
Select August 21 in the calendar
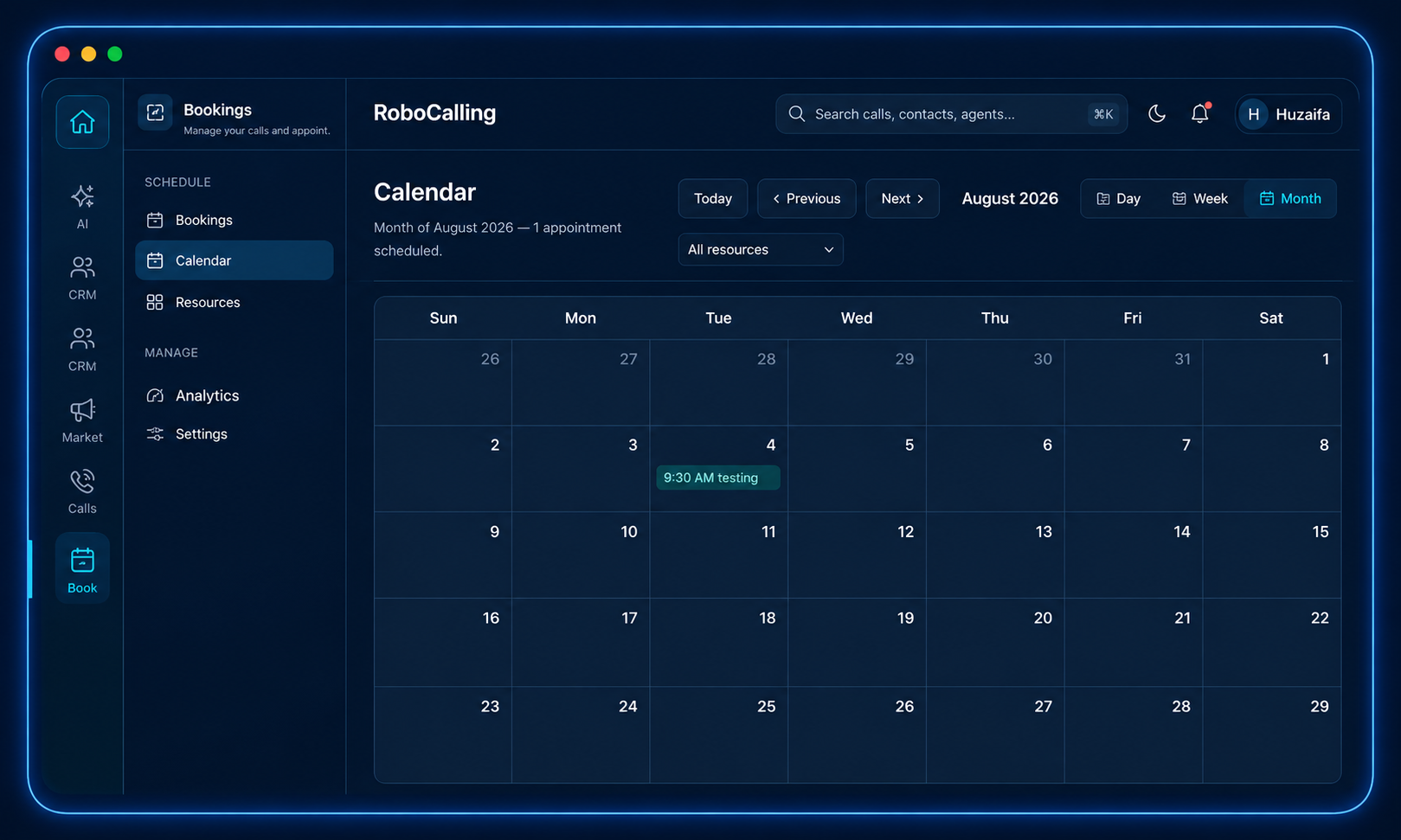coord(1134,643)
